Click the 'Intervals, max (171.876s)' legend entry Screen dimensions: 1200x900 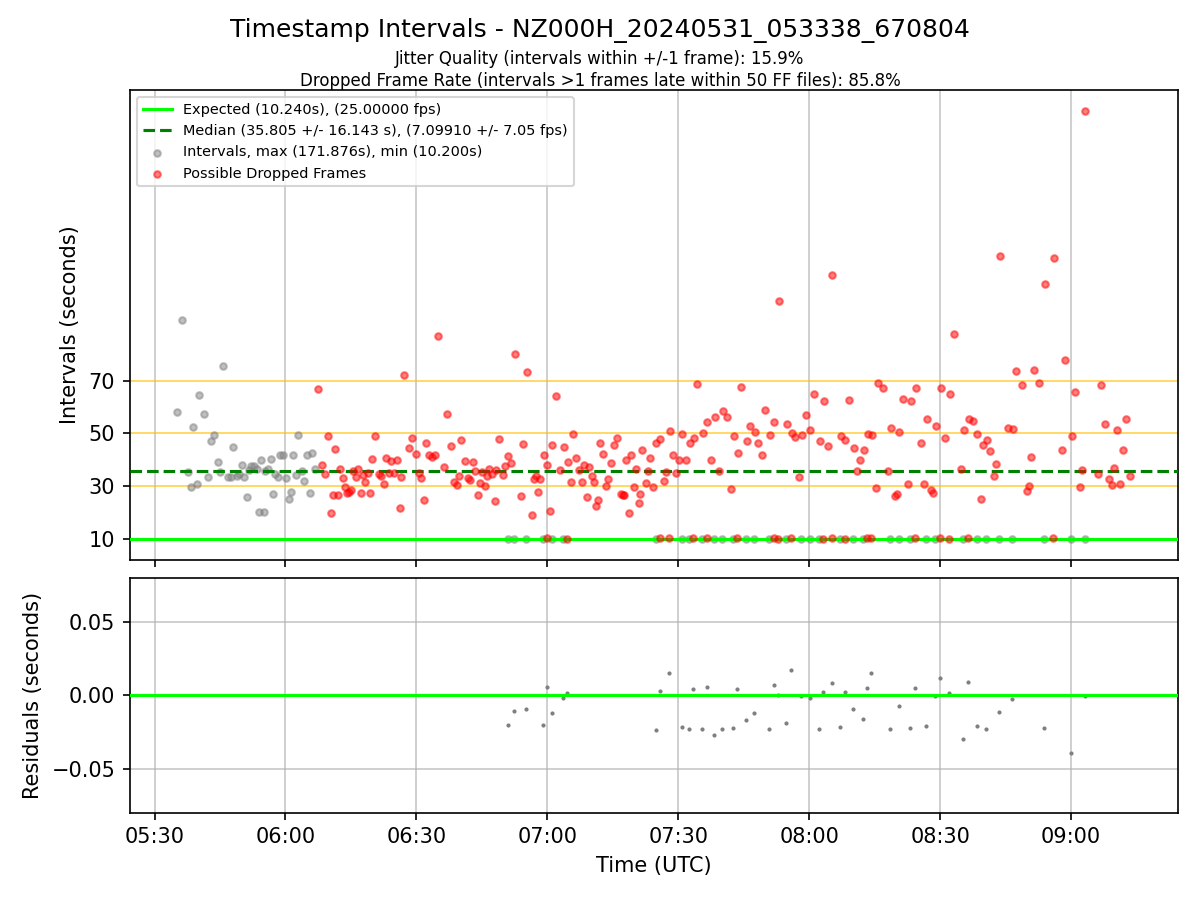tap(332, 151)
